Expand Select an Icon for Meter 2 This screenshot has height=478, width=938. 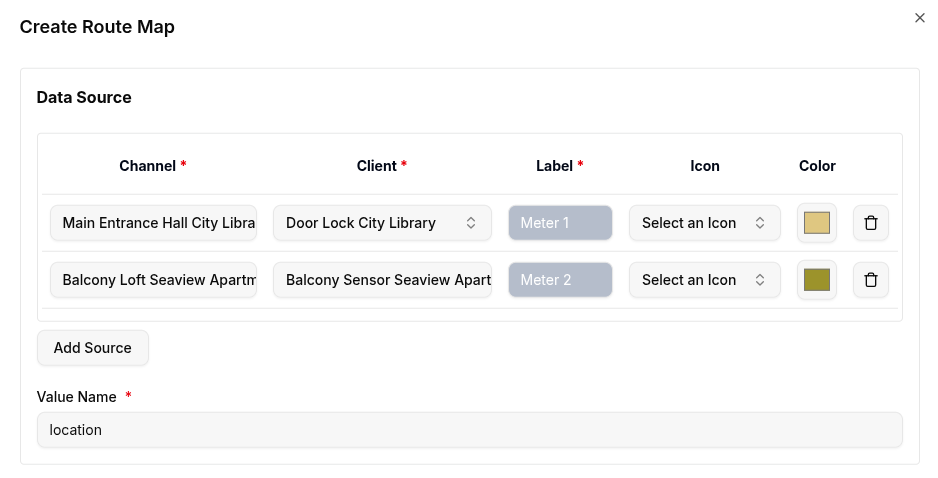pos(704,280)
